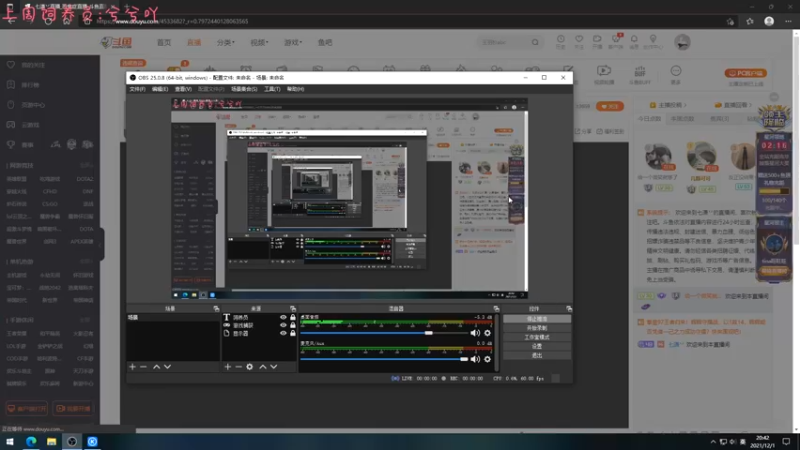The height and width of the screenshot is (450, 800).
Task: Go to Douyu 首页 home link
Action: [164, 42]
